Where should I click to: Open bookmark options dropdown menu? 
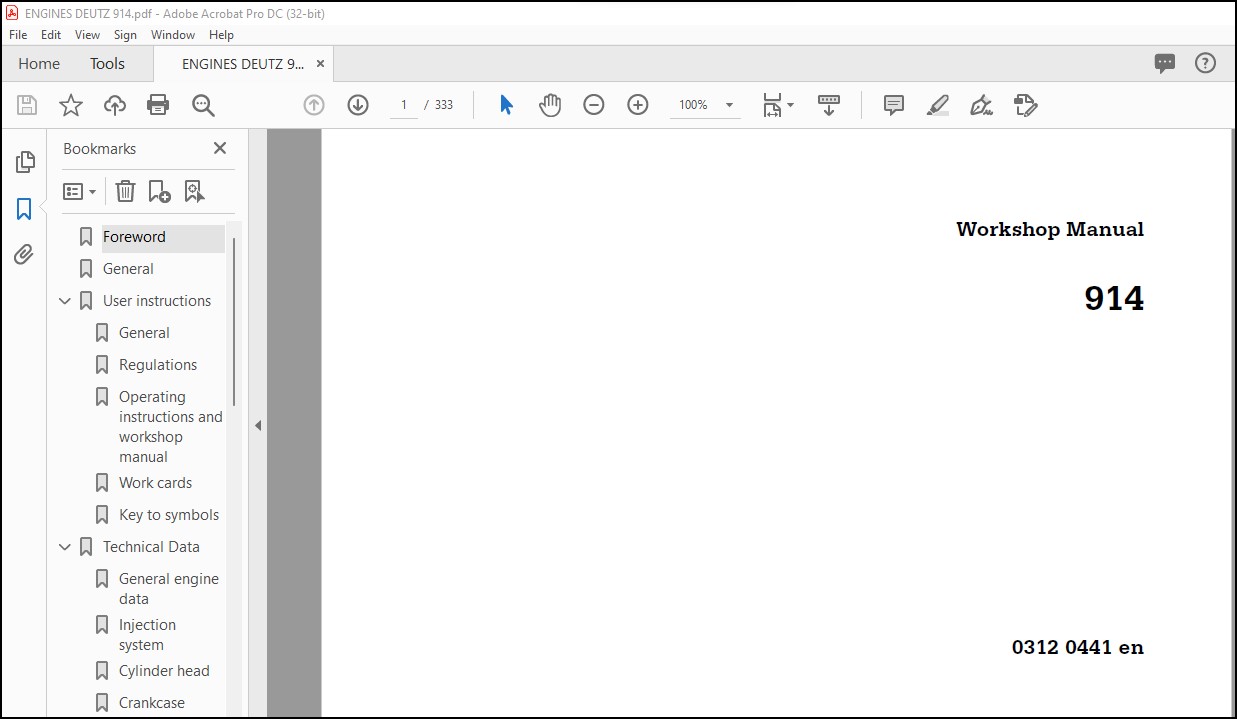pyautogui.click(x=80, y=191)
